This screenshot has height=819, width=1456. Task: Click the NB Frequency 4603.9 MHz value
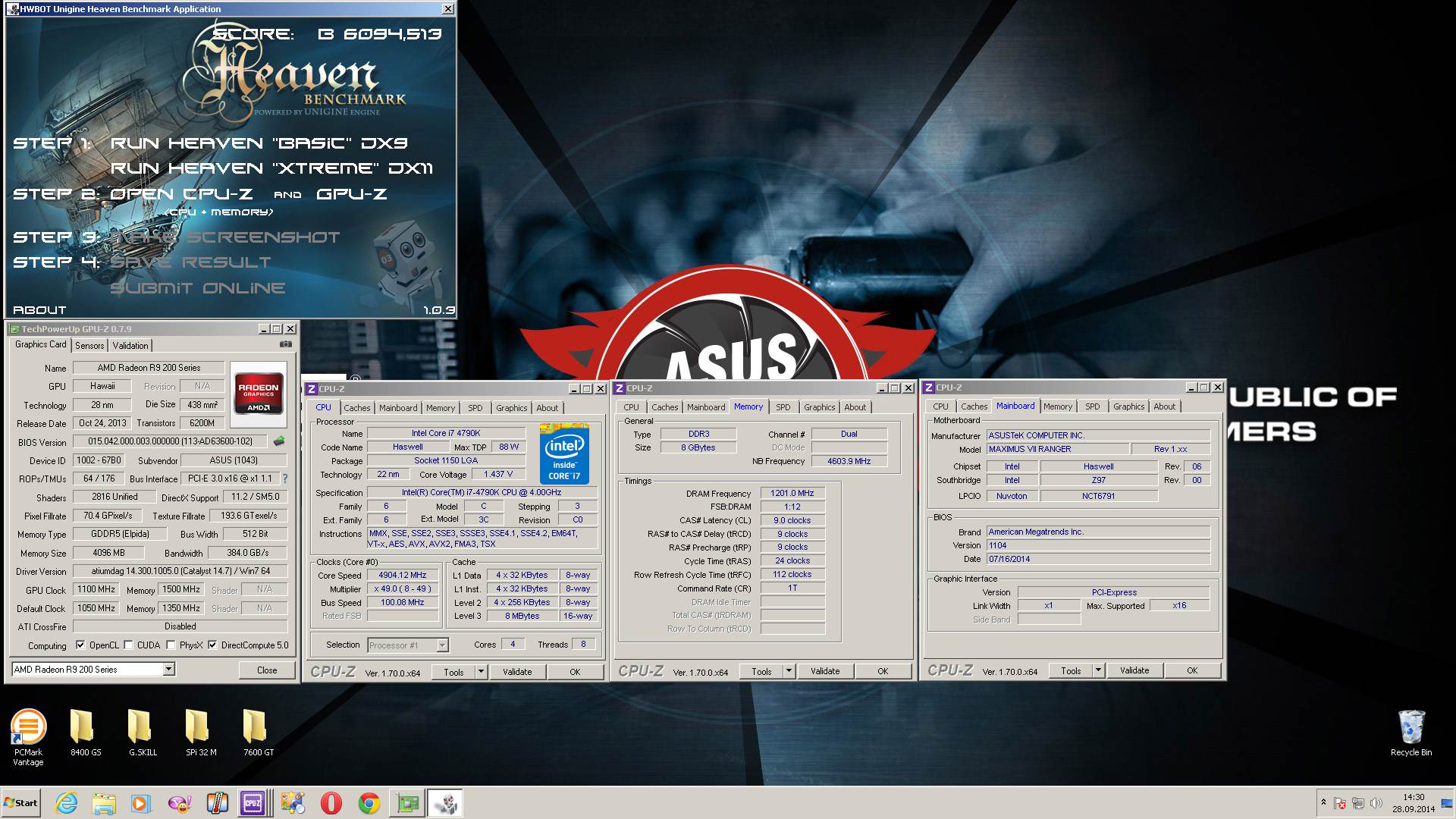click(x=849, y=461)
